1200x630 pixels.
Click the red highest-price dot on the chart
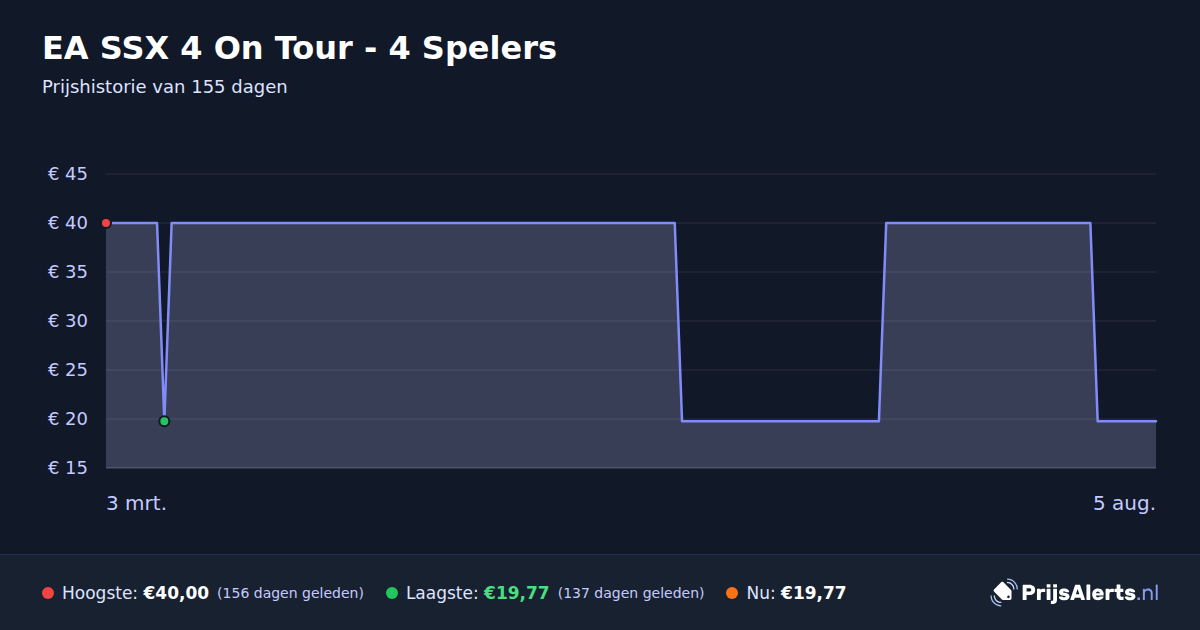click(x=106, y=223)
